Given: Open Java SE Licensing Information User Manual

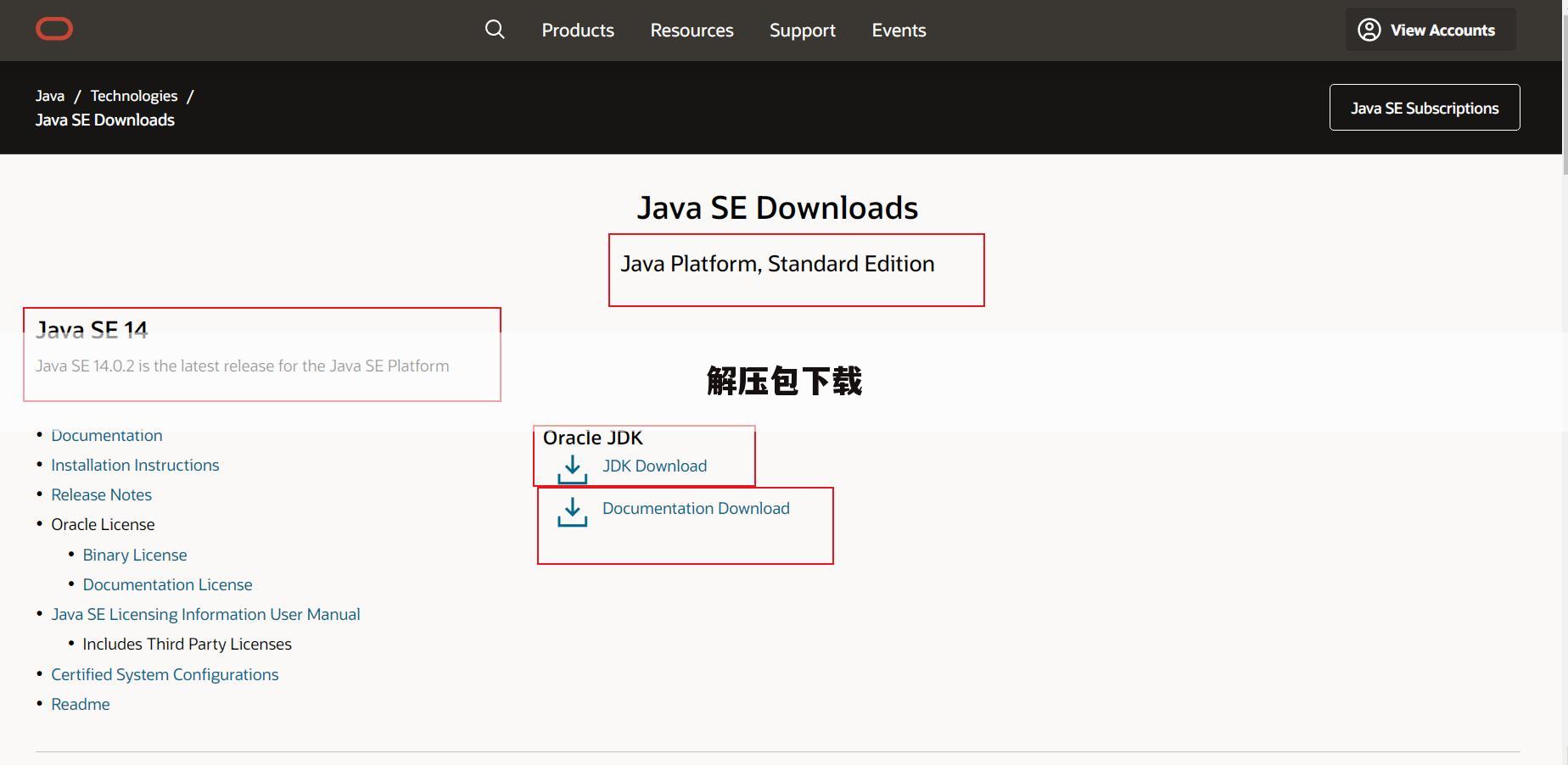Looking at the screenshot, I should (205, 614).
